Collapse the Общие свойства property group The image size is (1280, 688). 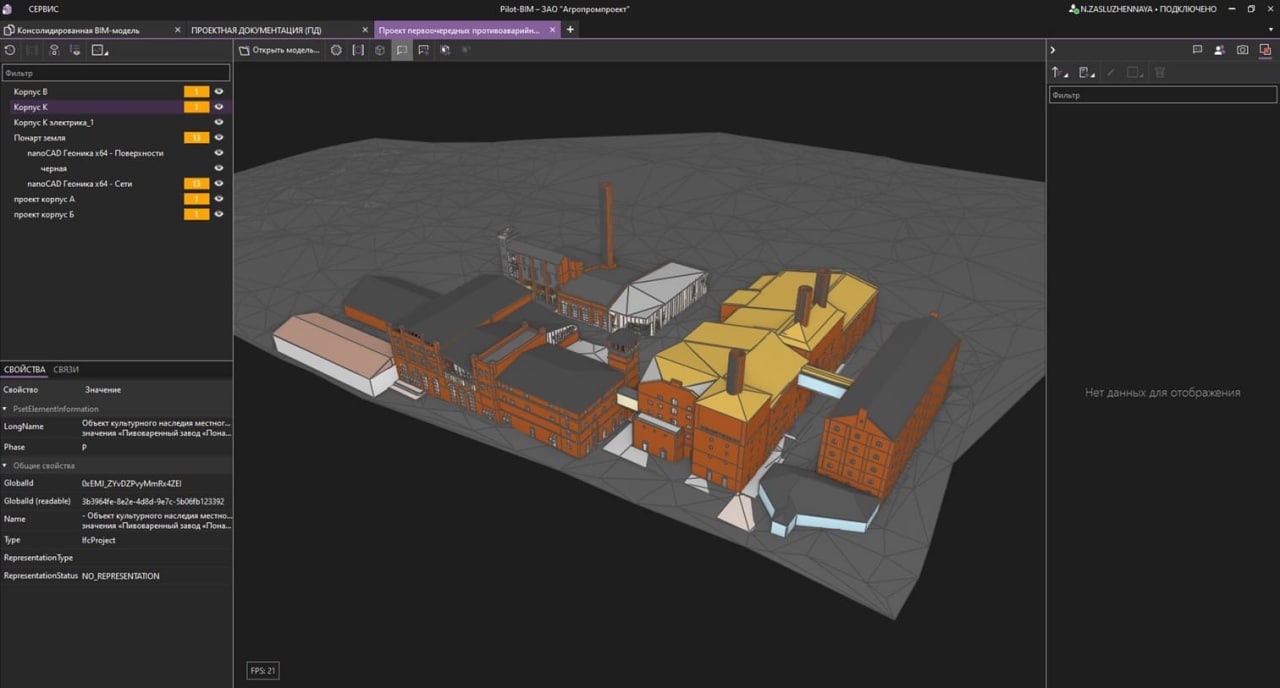[x=6, y=466]
